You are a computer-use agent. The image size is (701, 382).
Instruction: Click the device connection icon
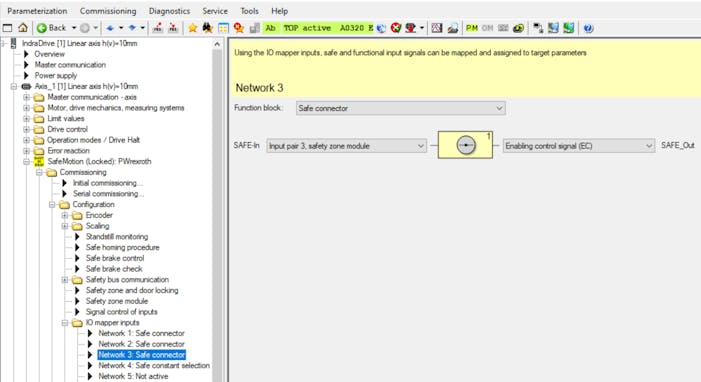point(538,28)
